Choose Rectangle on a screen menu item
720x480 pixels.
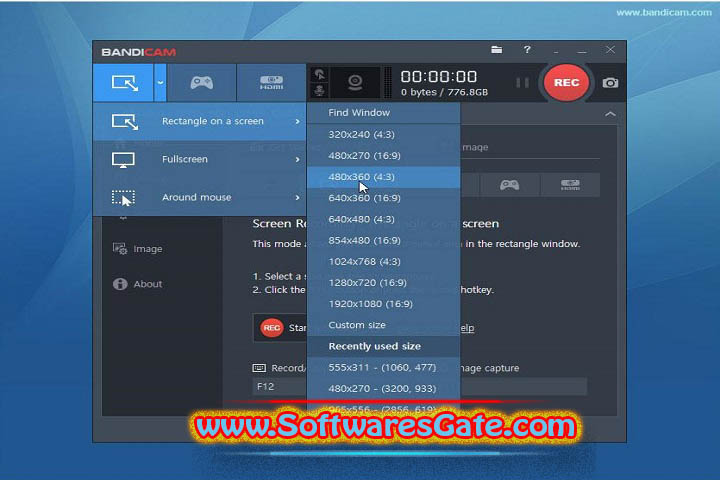(x=200, y=121)
